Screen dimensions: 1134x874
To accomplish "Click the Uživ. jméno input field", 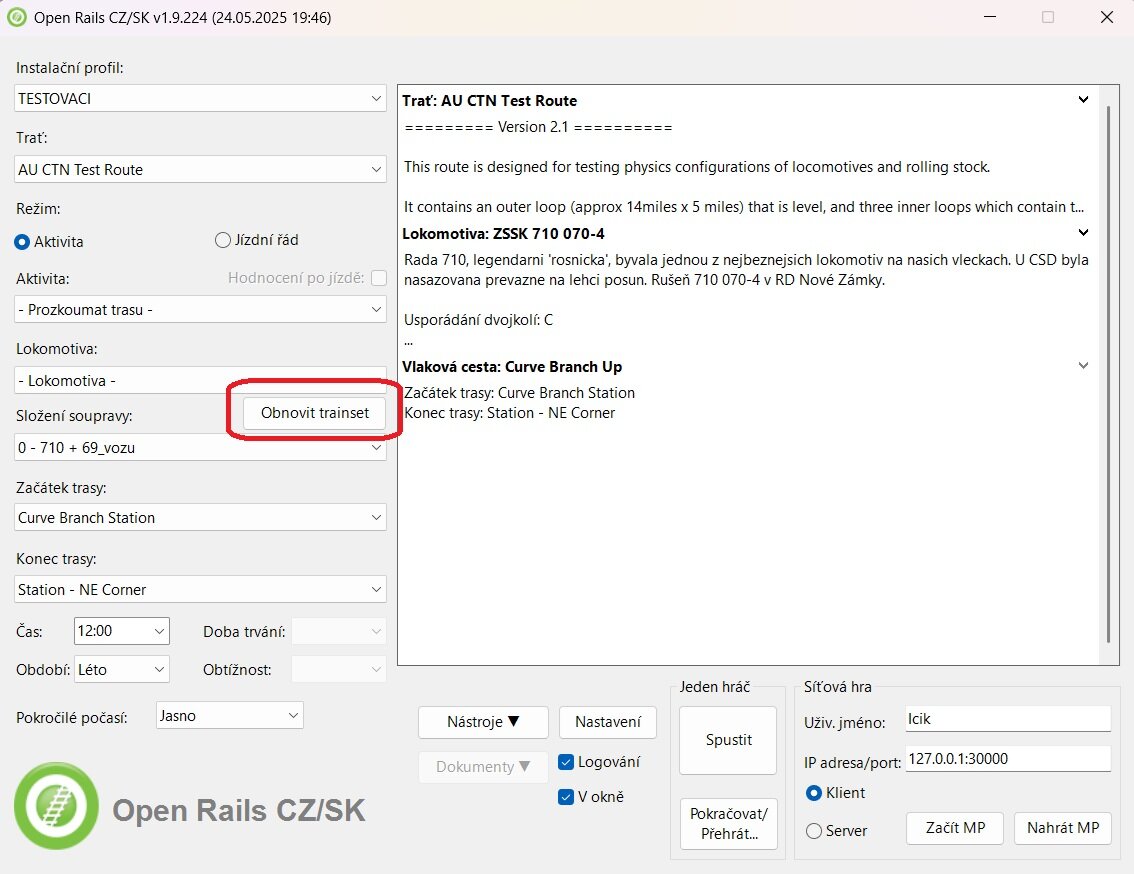I will (1007, 719).
